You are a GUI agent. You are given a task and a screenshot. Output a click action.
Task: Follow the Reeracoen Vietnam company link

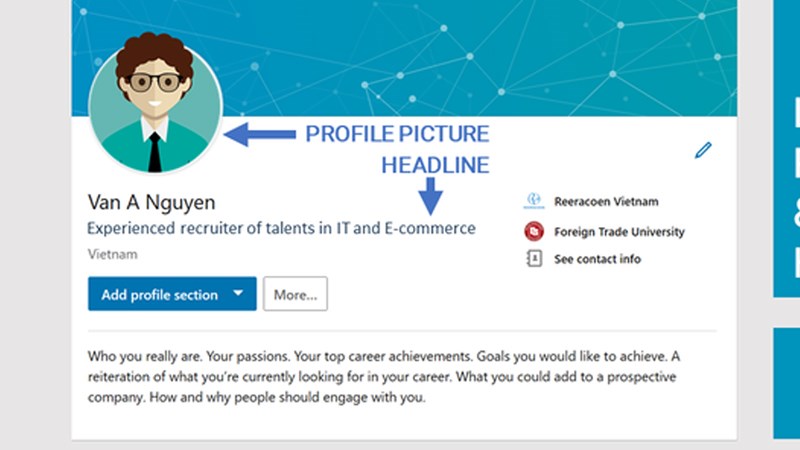pos(606,202)
